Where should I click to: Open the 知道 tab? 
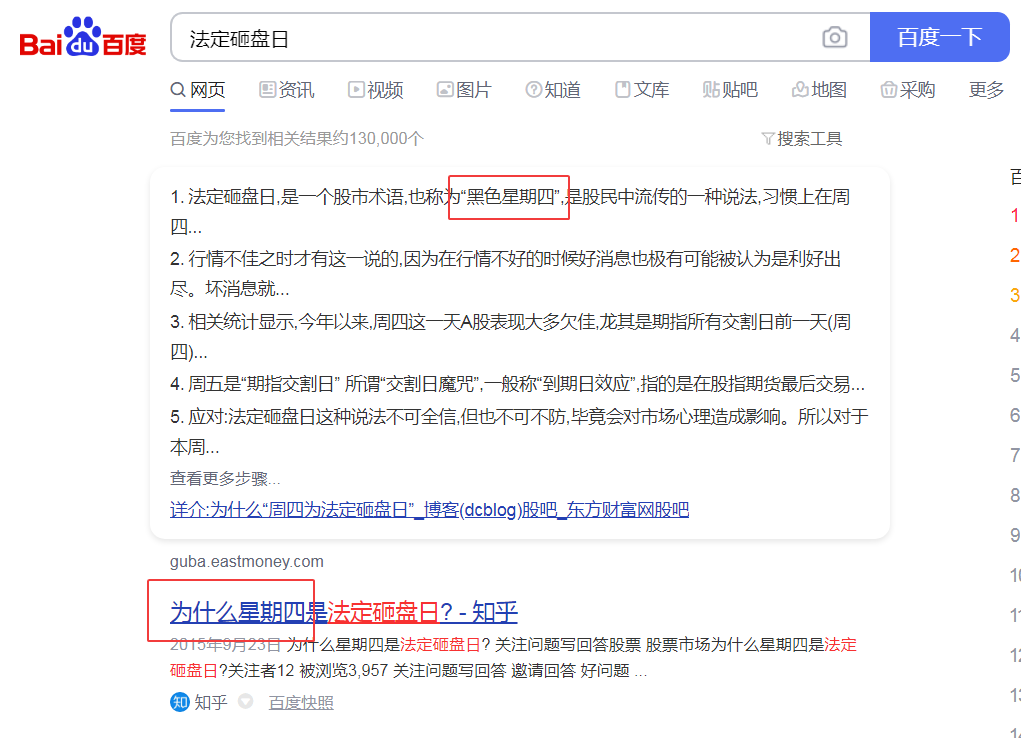click(553, 89)
